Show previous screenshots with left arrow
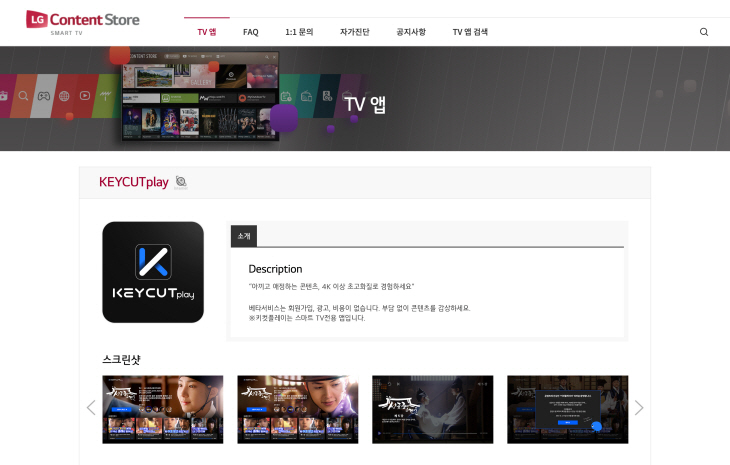 91,408
